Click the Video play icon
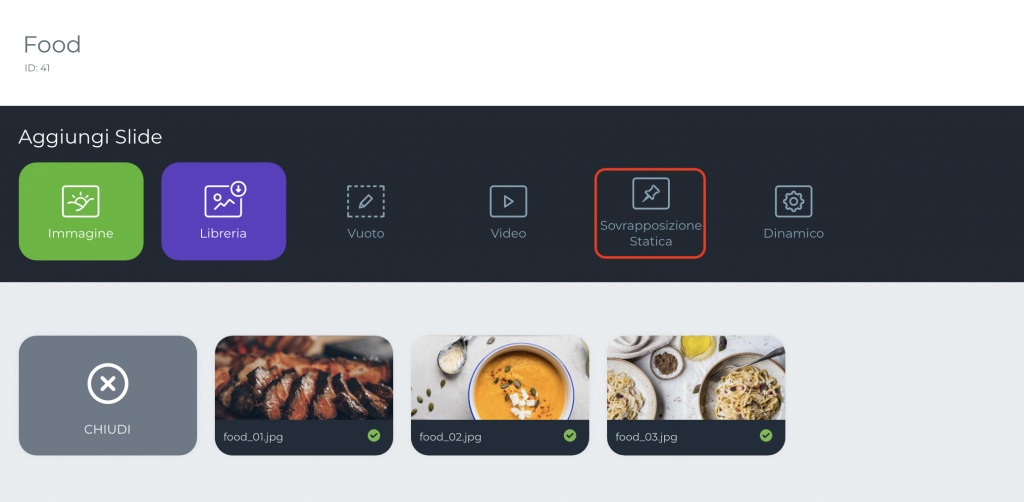 tap(508, 201)
